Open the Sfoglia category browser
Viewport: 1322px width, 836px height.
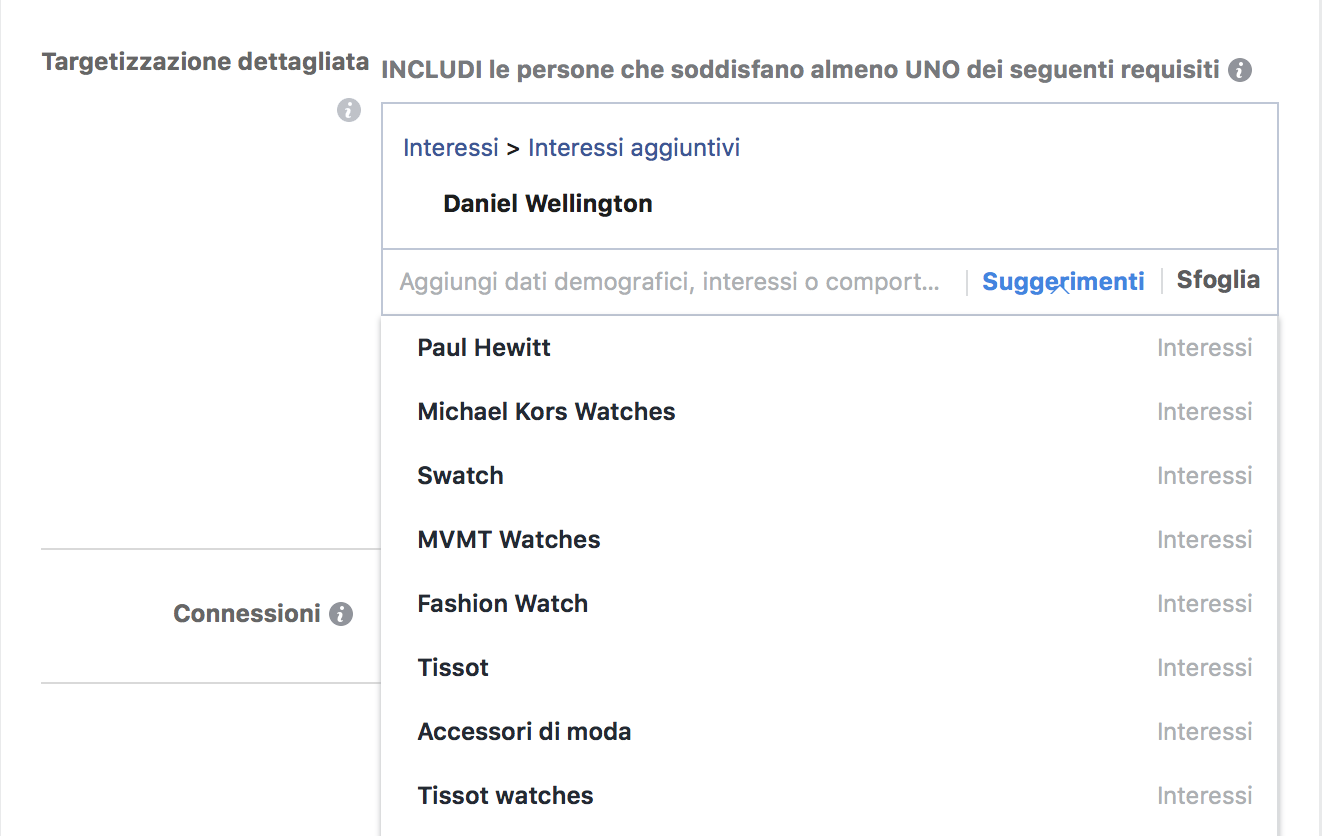(x=1218, y=281)
